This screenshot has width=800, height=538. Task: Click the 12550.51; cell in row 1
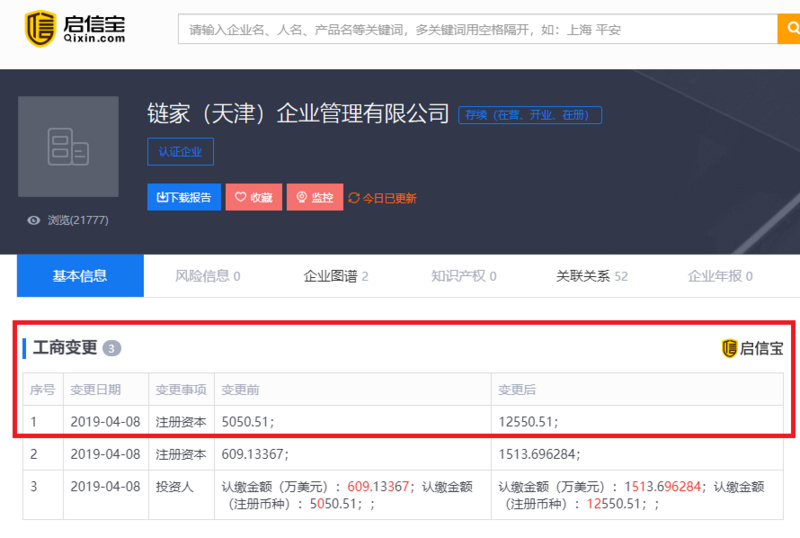coord(637,422)
